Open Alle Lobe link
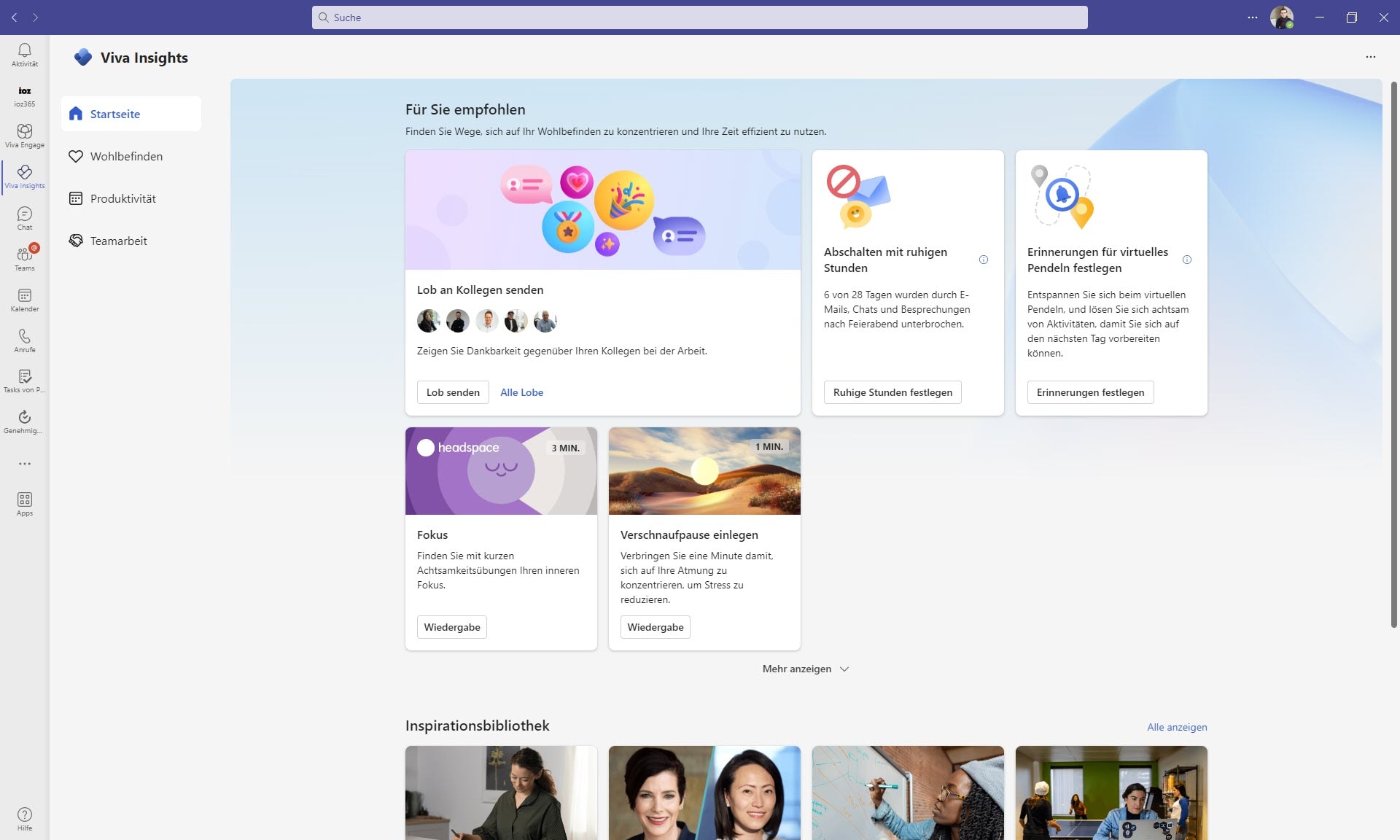 pyautogui.click(x=521, y=392)
